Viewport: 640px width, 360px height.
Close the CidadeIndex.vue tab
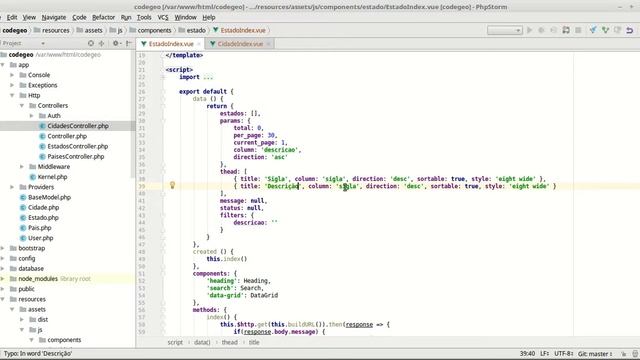pos(268,44)
